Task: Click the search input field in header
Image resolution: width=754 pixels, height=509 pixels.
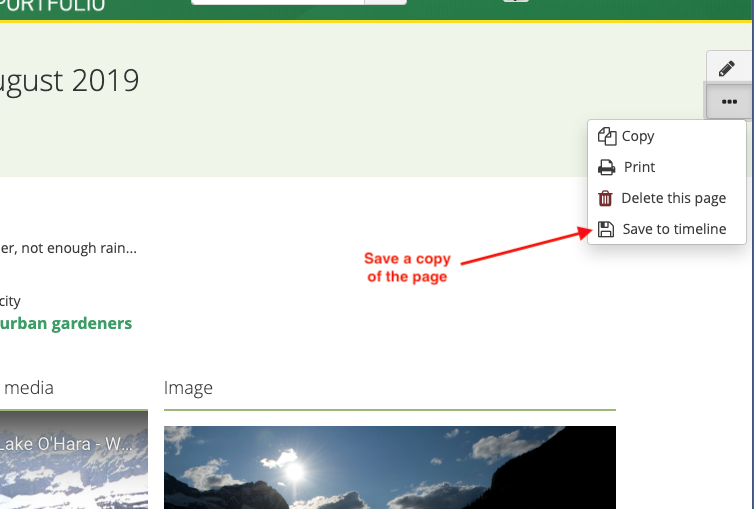Action: 277,2
